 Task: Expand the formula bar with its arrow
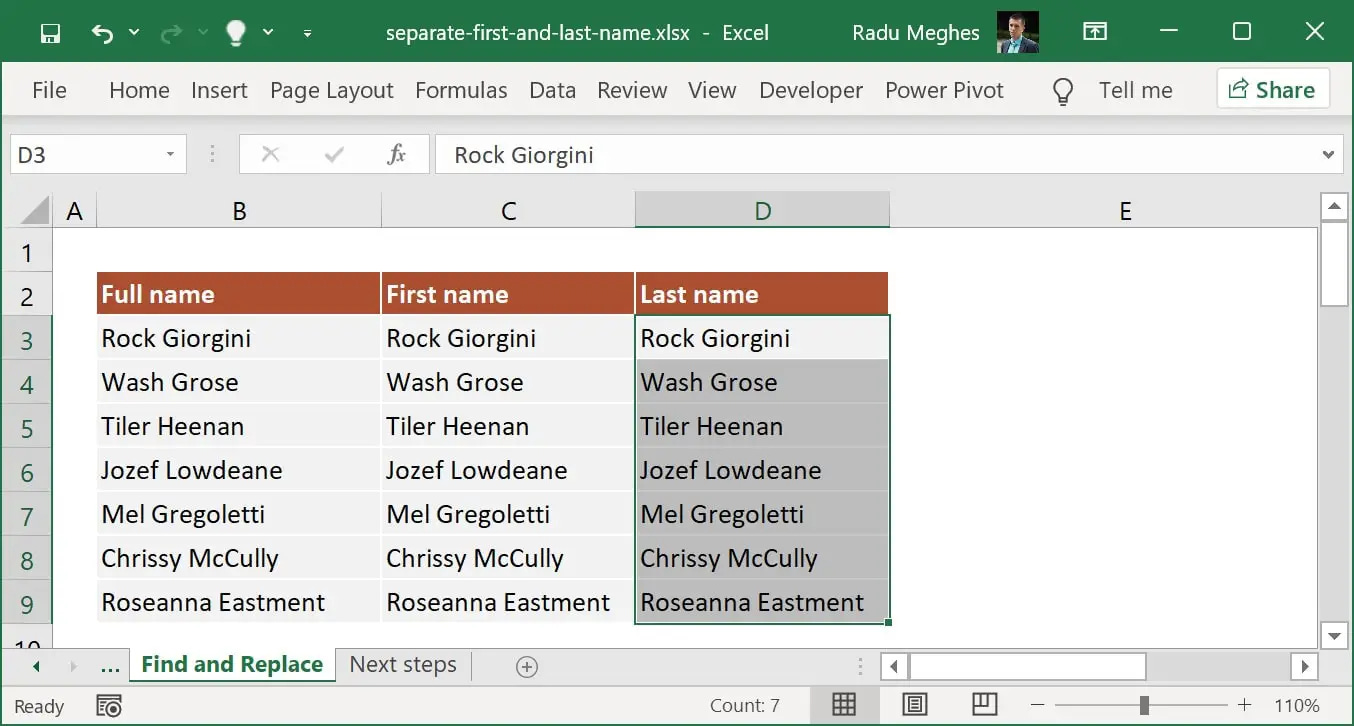[1328, 154]
